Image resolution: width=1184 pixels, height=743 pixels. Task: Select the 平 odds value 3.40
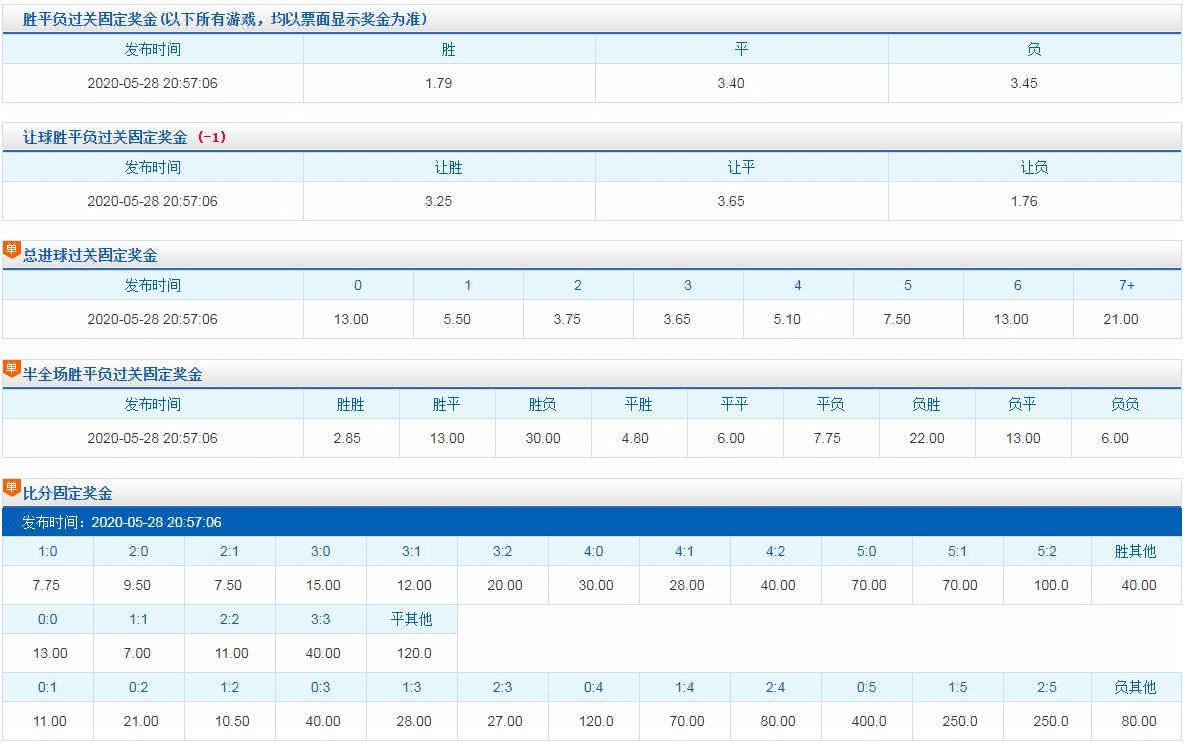731,83
